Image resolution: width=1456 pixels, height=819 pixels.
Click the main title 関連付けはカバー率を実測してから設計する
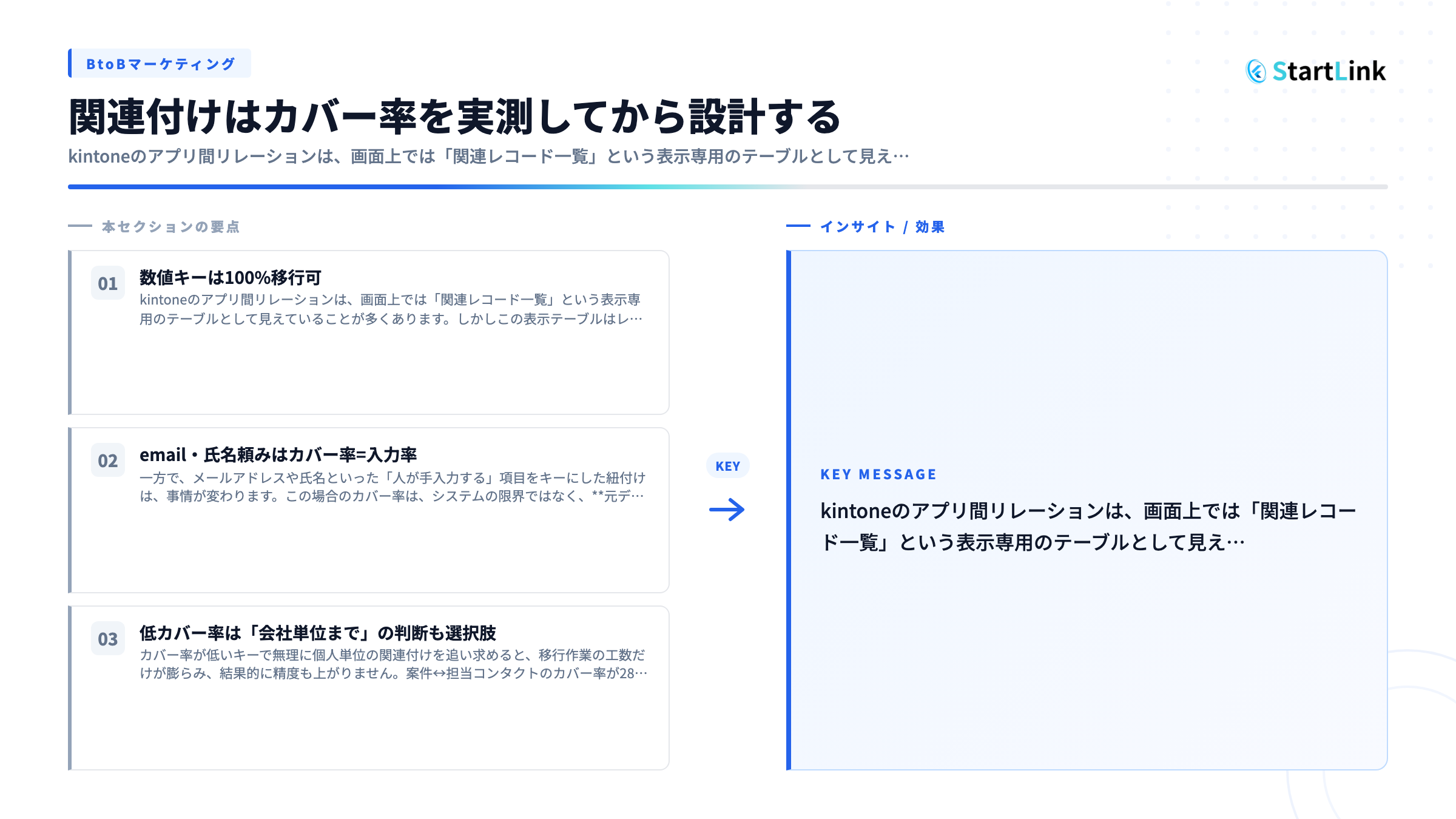[x=454, y=116]
